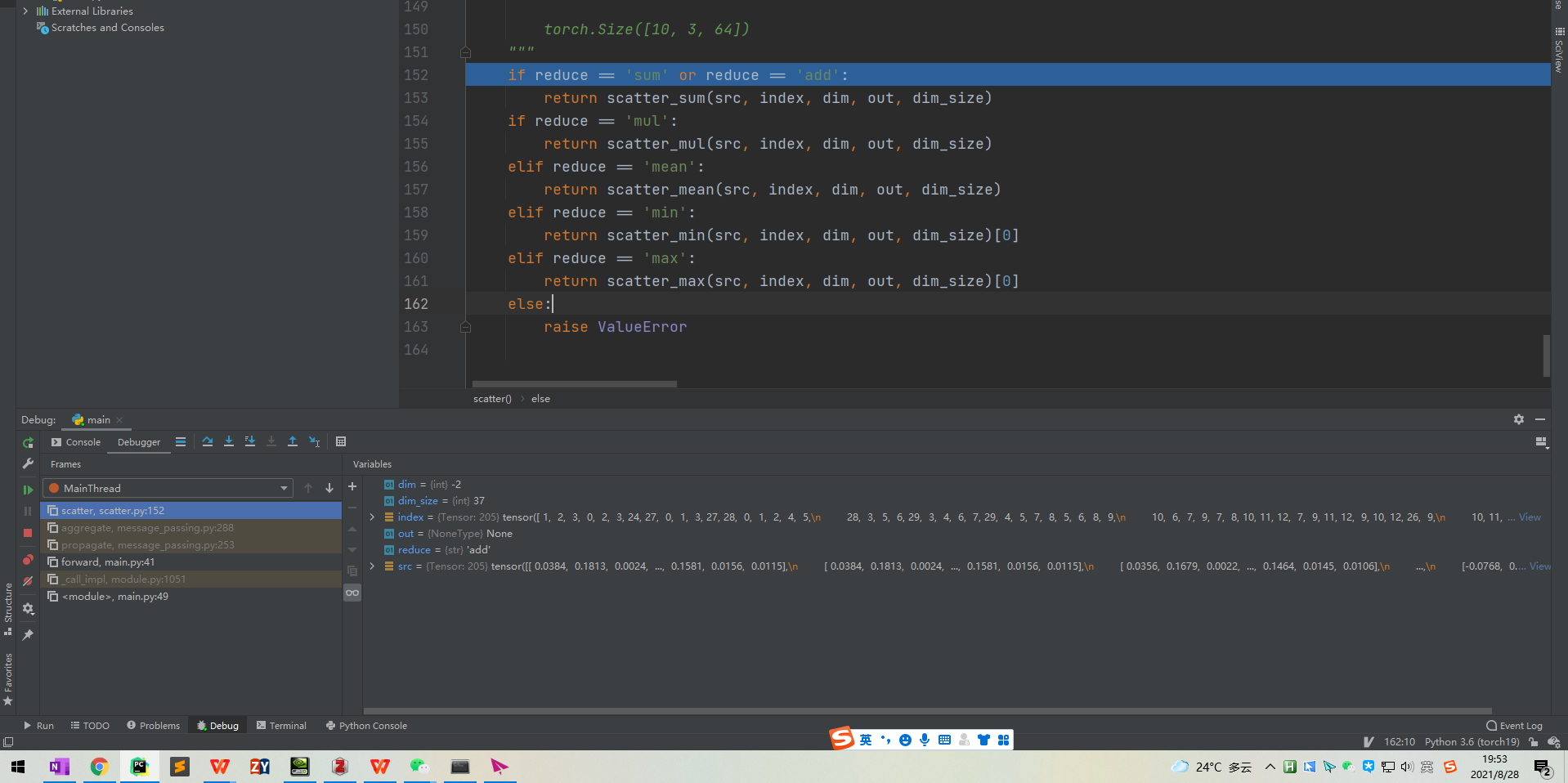This screenshot has width=1568, height=783.
Task: Click View link for index tensor
Action: (x=1530, y=517)
